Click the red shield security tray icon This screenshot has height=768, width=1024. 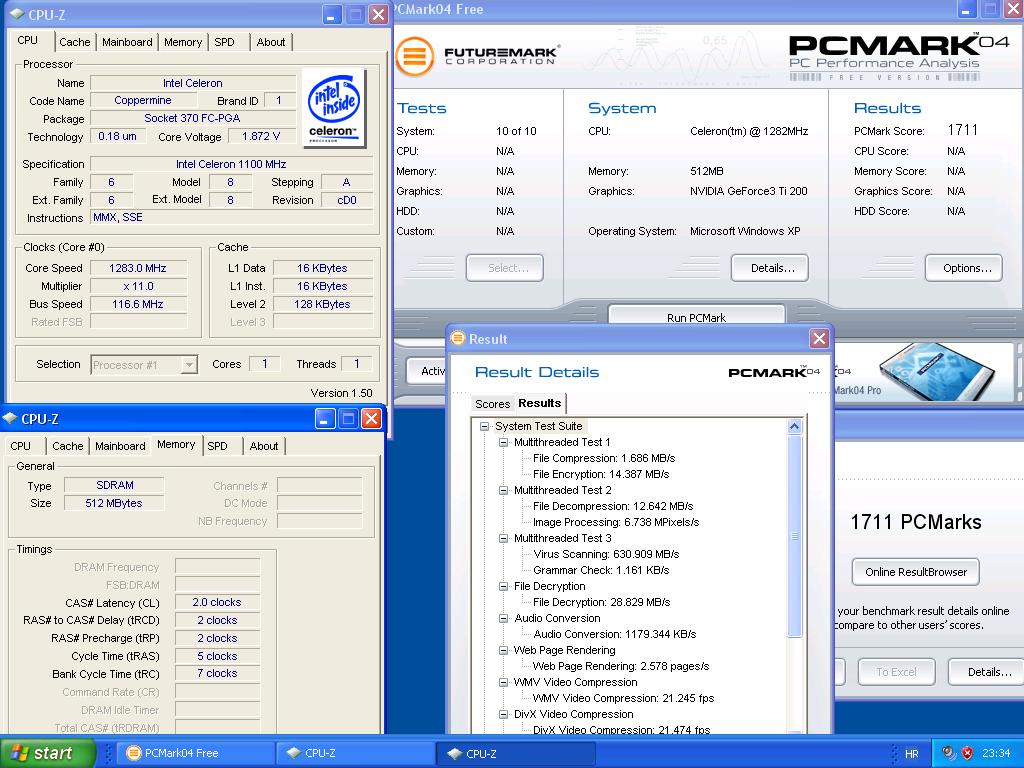pos(967,753)
